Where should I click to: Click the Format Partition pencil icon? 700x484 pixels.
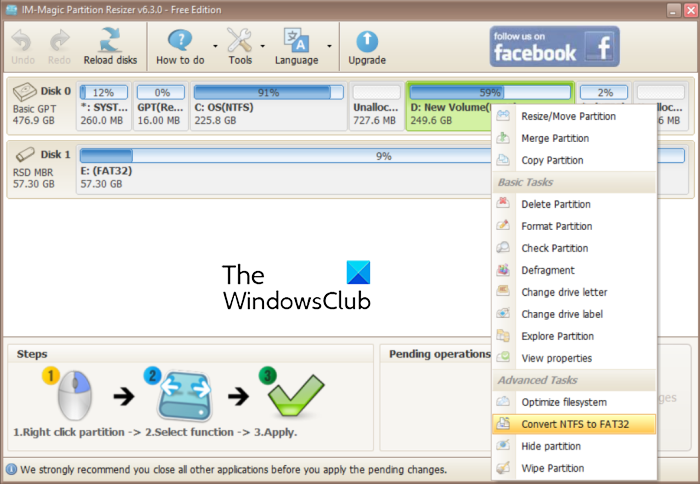point(503,225)
